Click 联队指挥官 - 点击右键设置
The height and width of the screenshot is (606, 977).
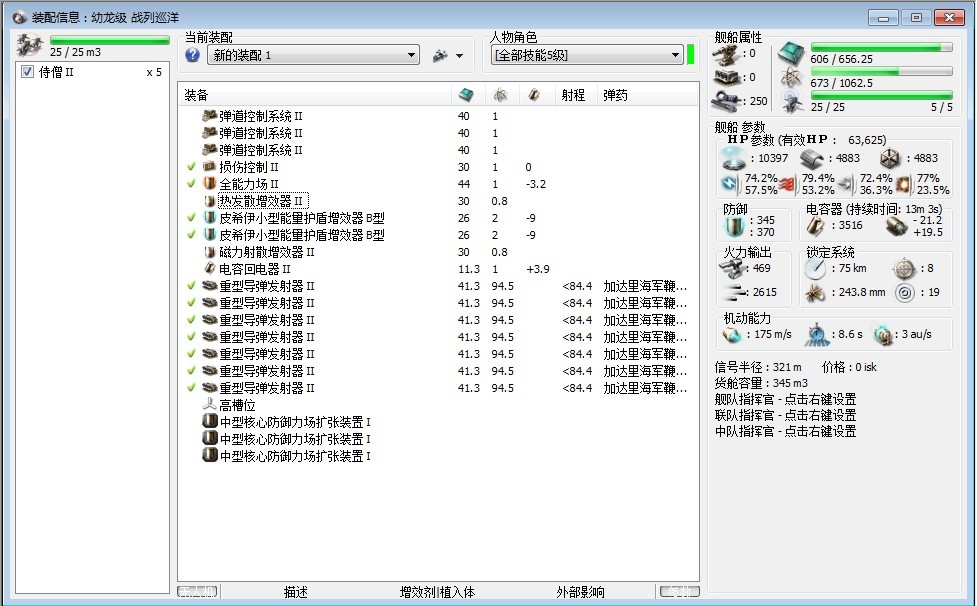pyautogui.click(x=785, y=415)
